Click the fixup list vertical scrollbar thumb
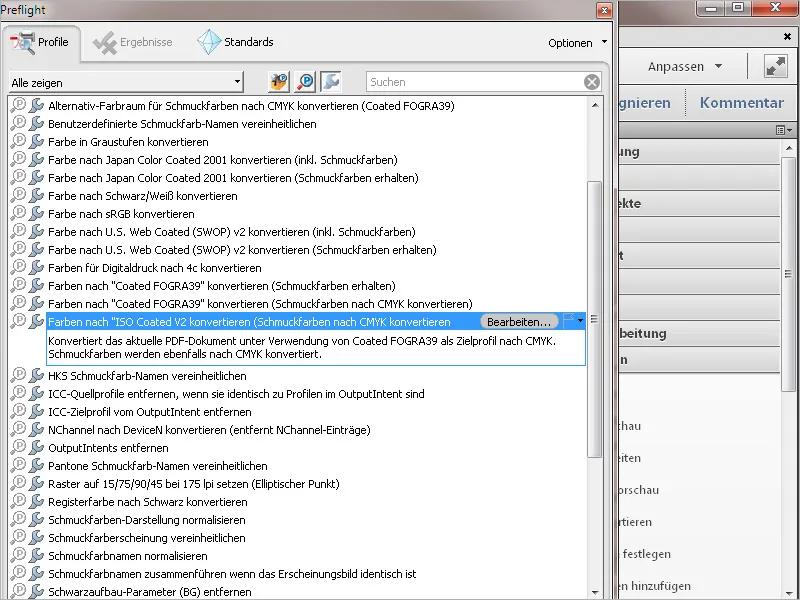The height and width of the screenshot is (600, 800). (594, 319)
